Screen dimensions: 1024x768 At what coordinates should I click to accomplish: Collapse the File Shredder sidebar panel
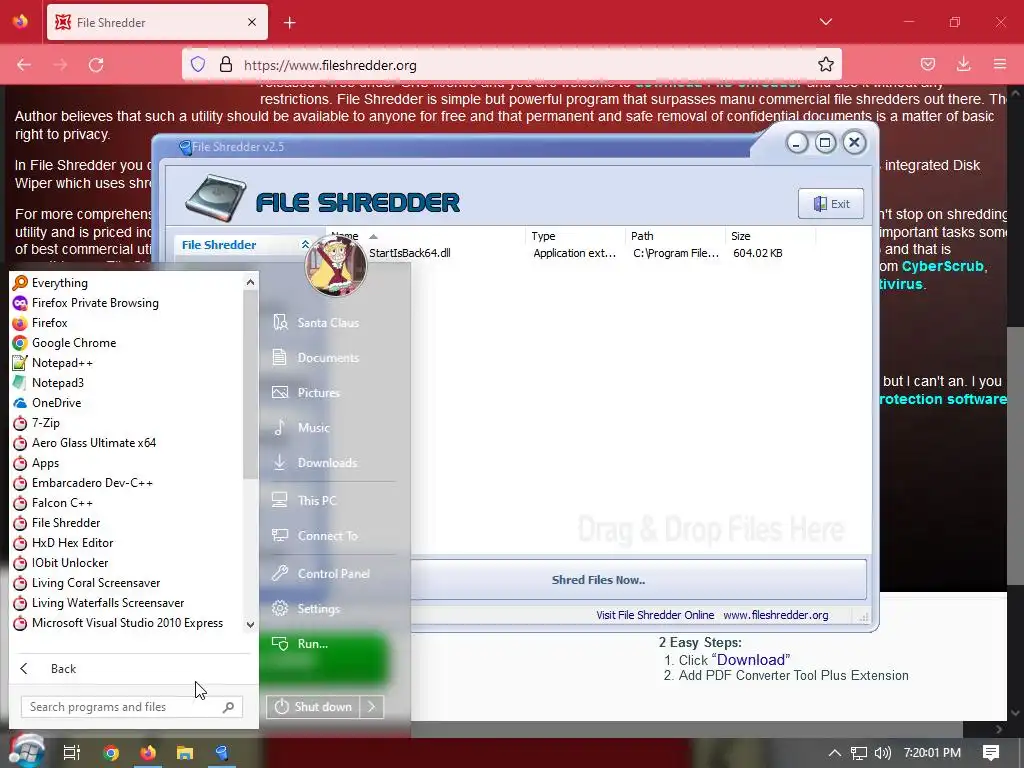tap(305, 245)
